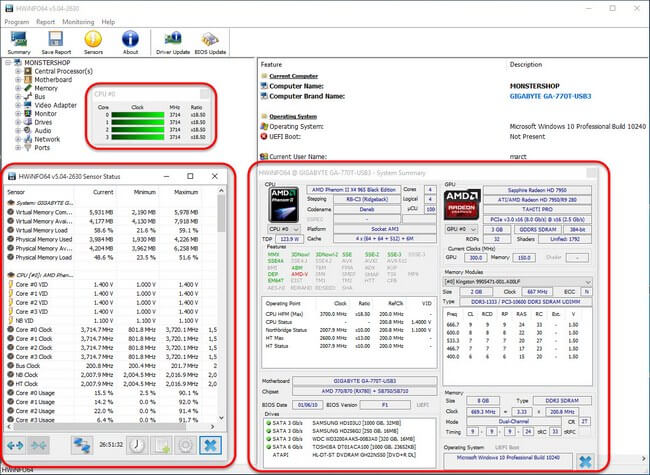
Task: Select the Network tree item
Action: tap(47, 139)
